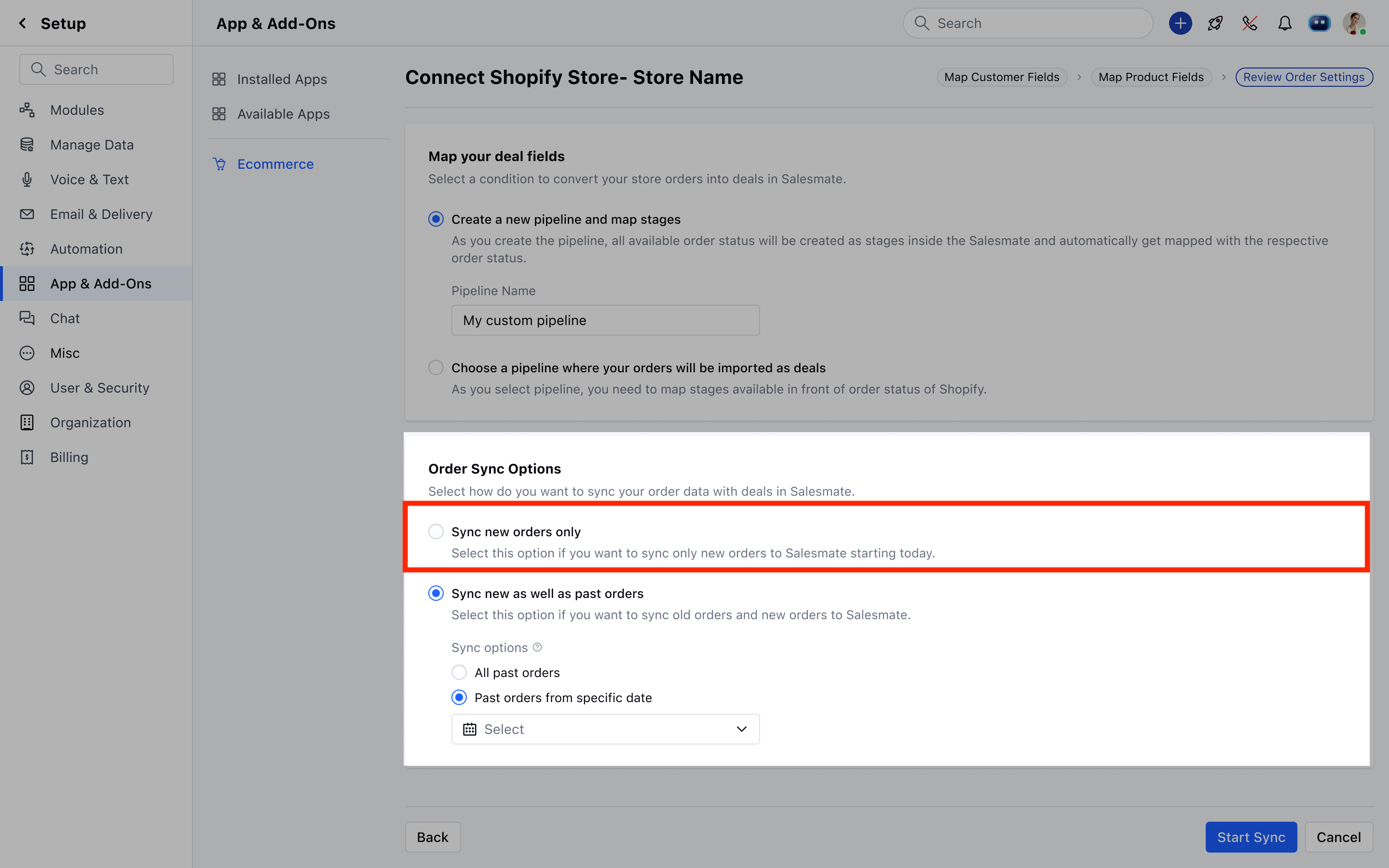Click the Misc ellipsis icon
Viewport: 1389px width, 868px height.
coord(27,353)
